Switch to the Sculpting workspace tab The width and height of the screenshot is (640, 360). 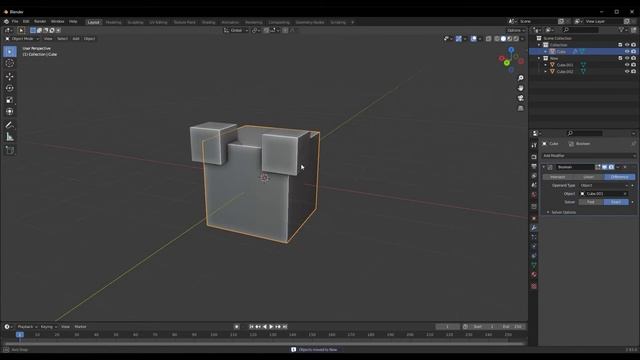[x=136, y=22]
